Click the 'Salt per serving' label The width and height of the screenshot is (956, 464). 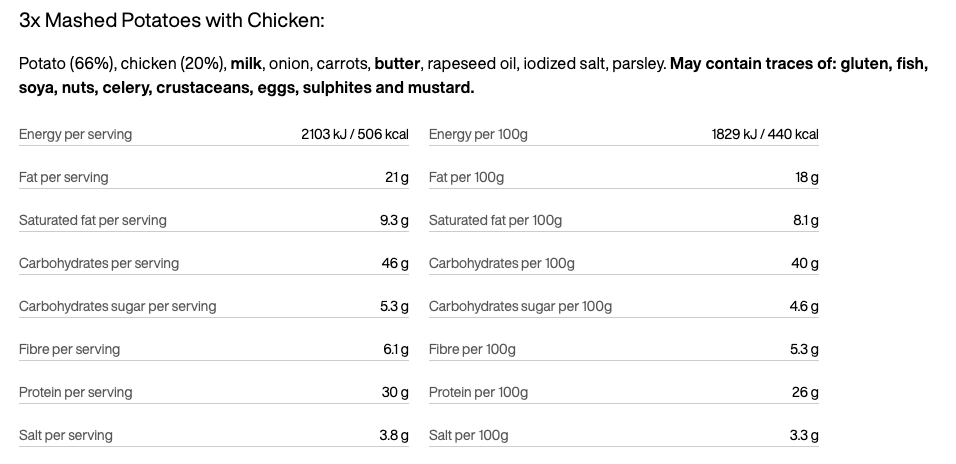click(66, 435)
